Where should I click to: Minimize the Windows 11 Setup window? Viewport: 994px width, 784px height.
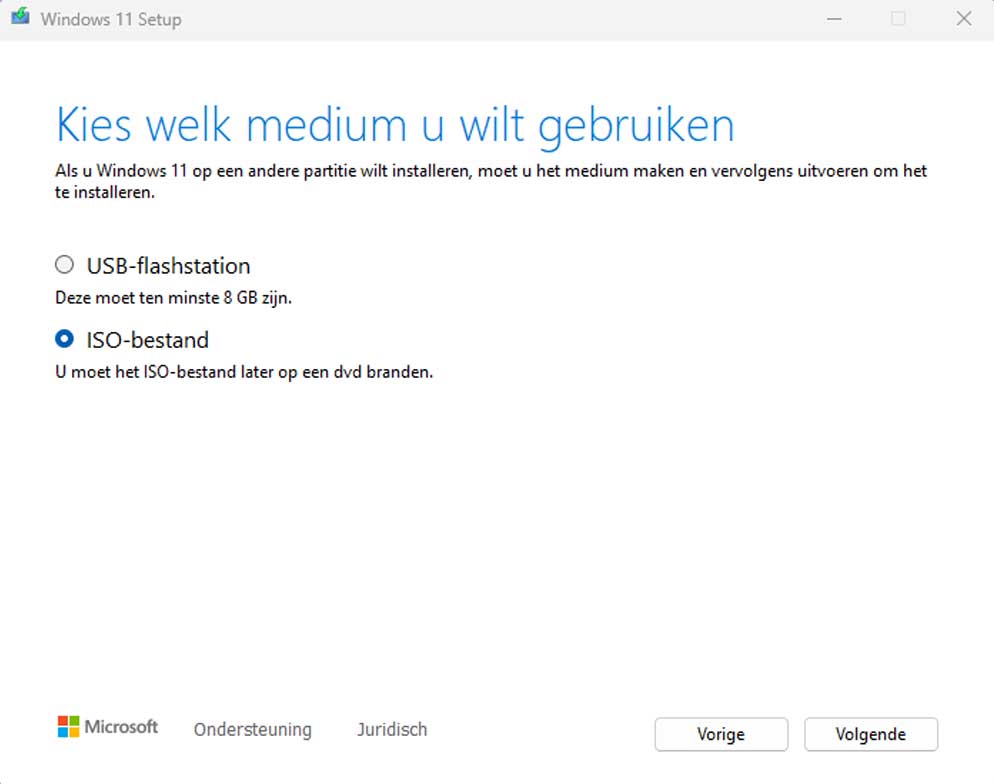pyautogui.click(x=834, y=19)
